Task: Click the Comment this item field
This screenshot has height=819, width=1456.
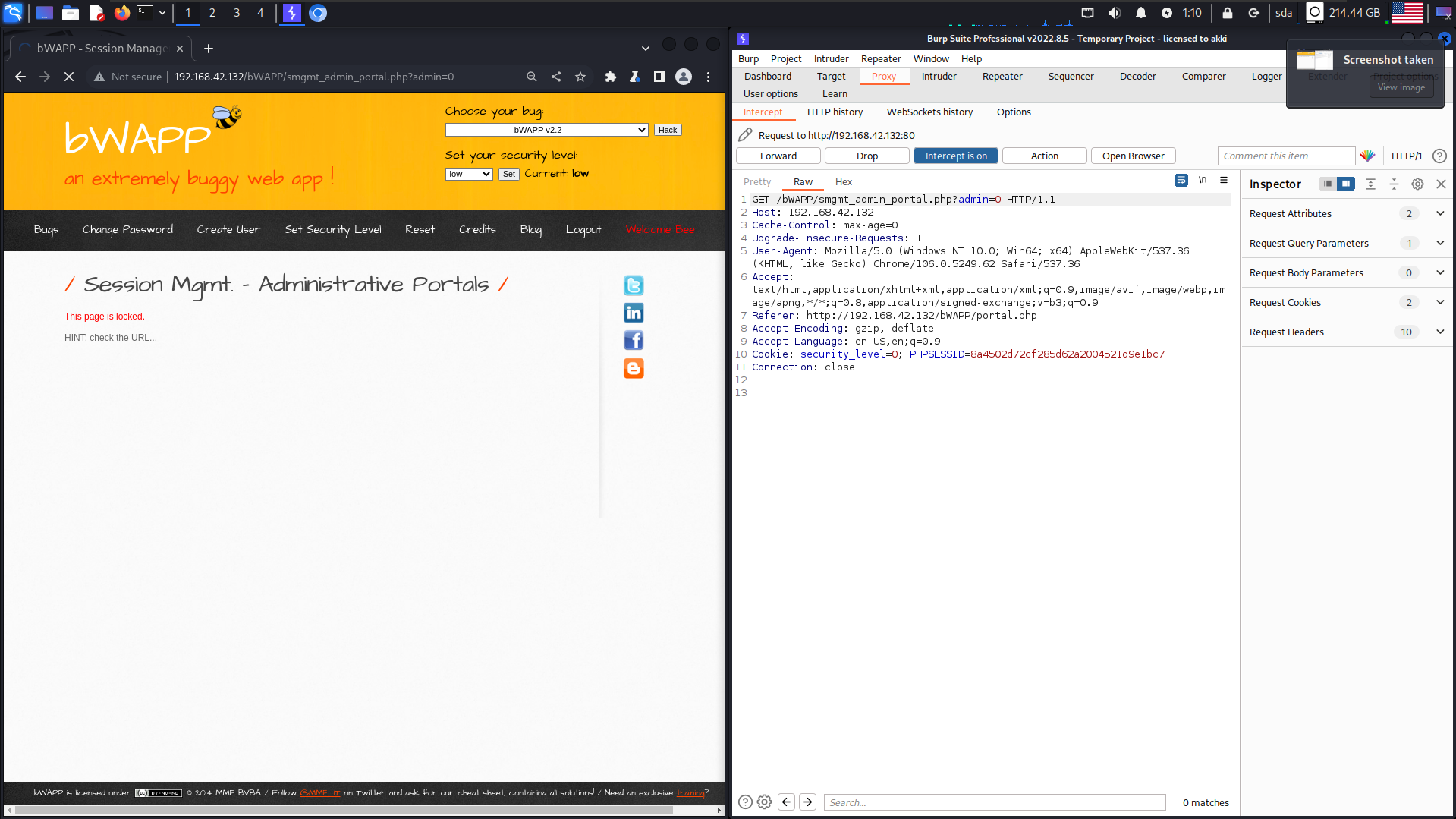Action: 1285,156
